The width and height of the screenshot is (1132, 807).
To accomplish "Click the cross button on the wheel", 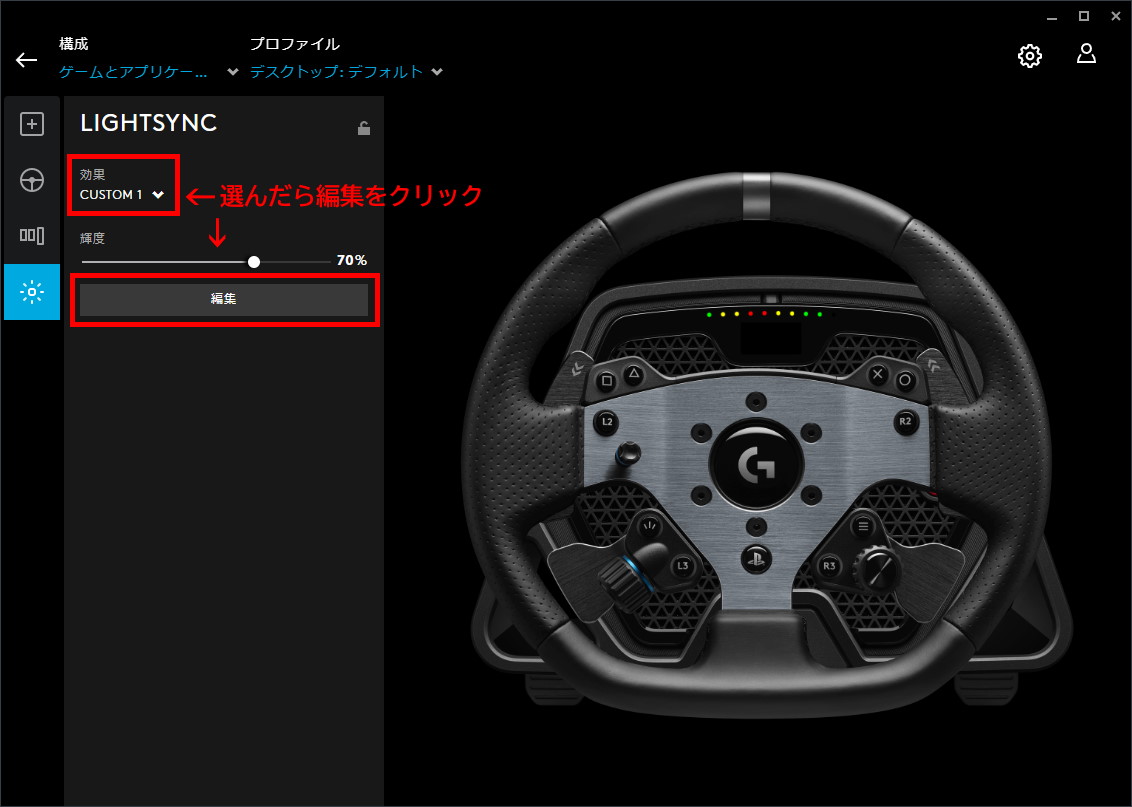I will tap(878, 374).
